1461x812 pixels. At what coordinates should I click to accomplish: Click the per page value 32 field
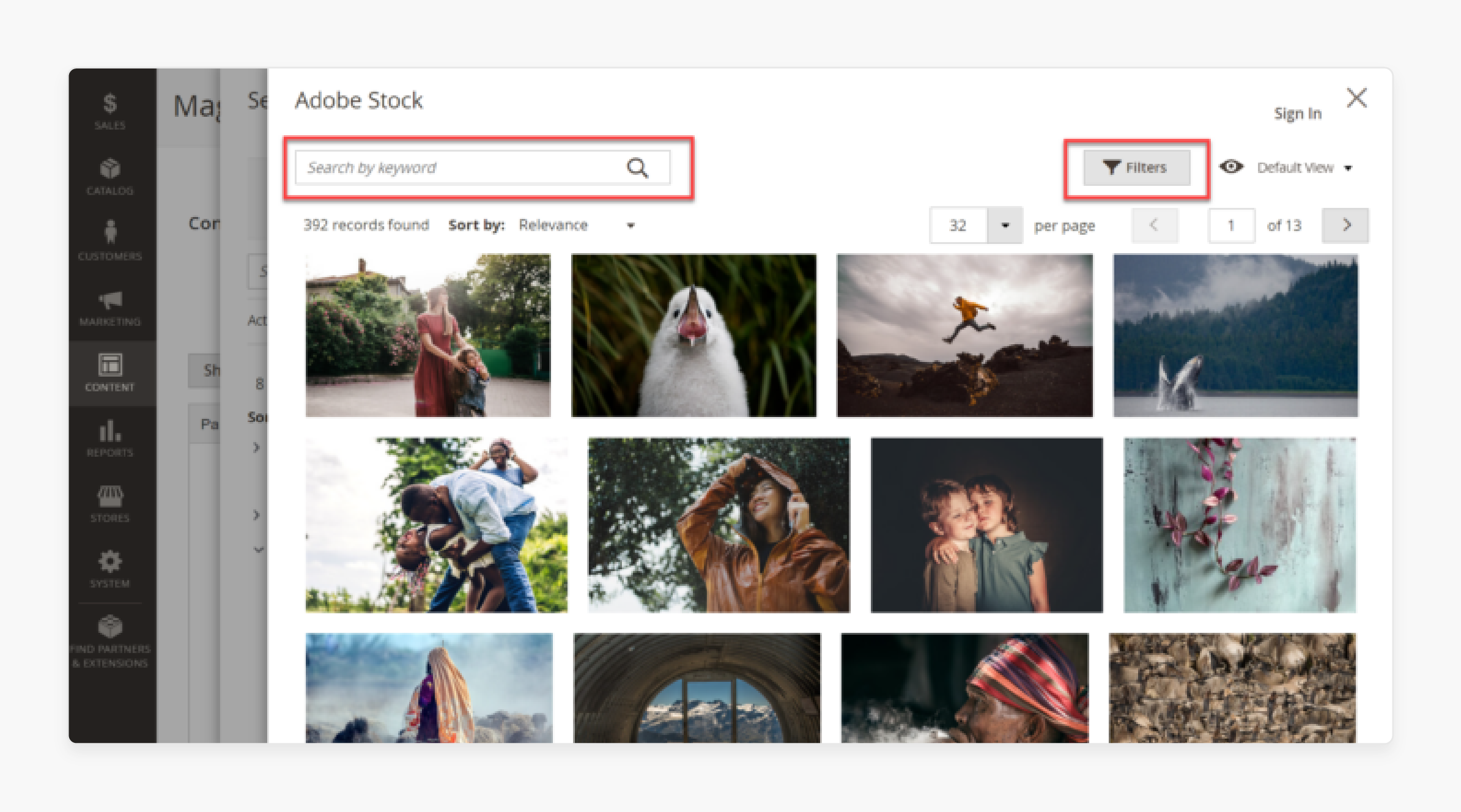pos(958,225)
